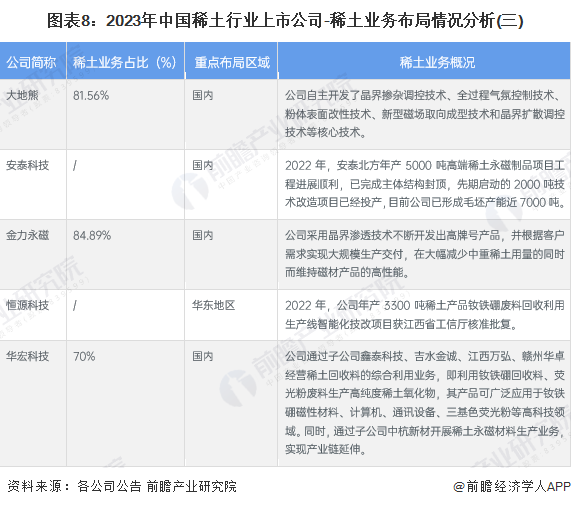The height and width of the screenshot is (507, 571).
Task: Click the chart title '图表8：2023年中国稀土行业上市公司'
Action: [184, 21]
